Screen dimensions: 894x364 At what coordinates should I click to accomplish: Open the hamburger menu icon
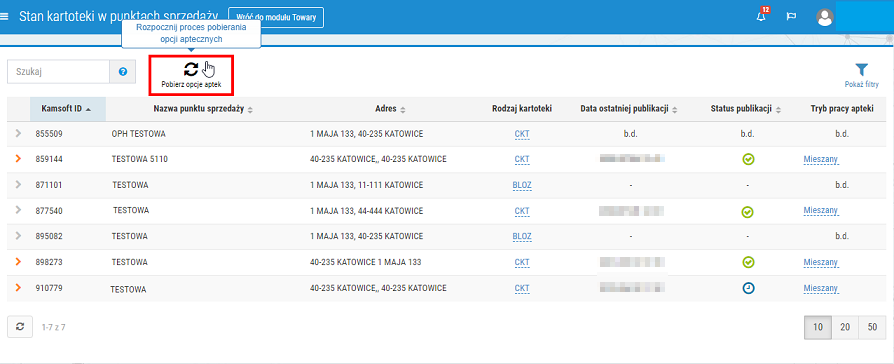point(5,16)
